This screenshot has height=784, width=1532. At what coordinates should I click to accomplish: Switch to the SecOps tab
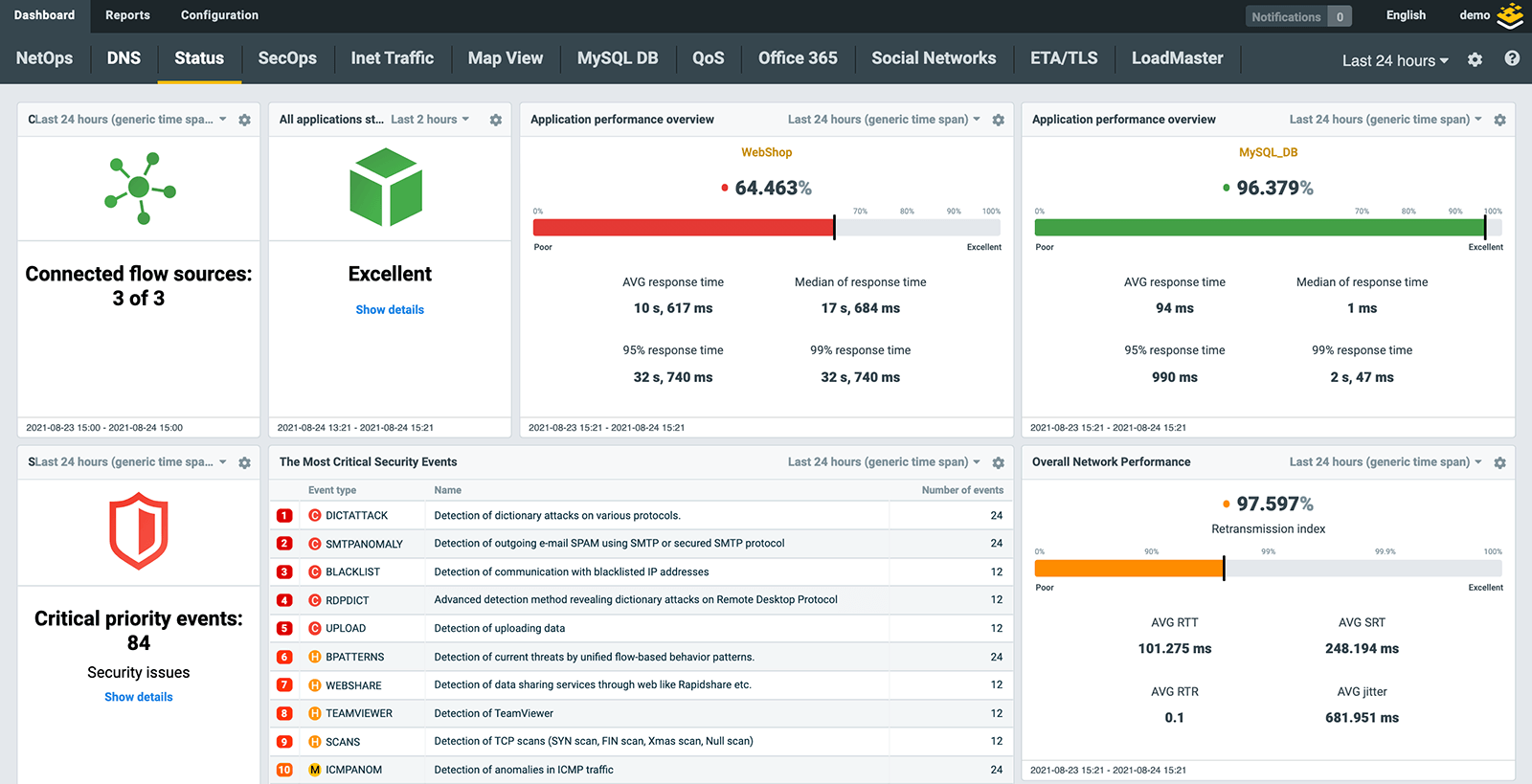287,58
